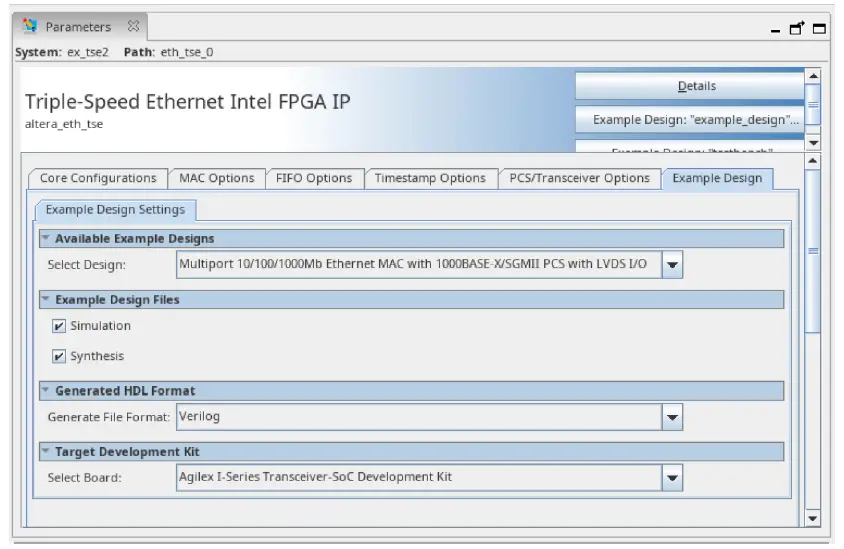Click the header scrollbar down arrow
Screen dimensions: 844x549
[x=813, y=143]
